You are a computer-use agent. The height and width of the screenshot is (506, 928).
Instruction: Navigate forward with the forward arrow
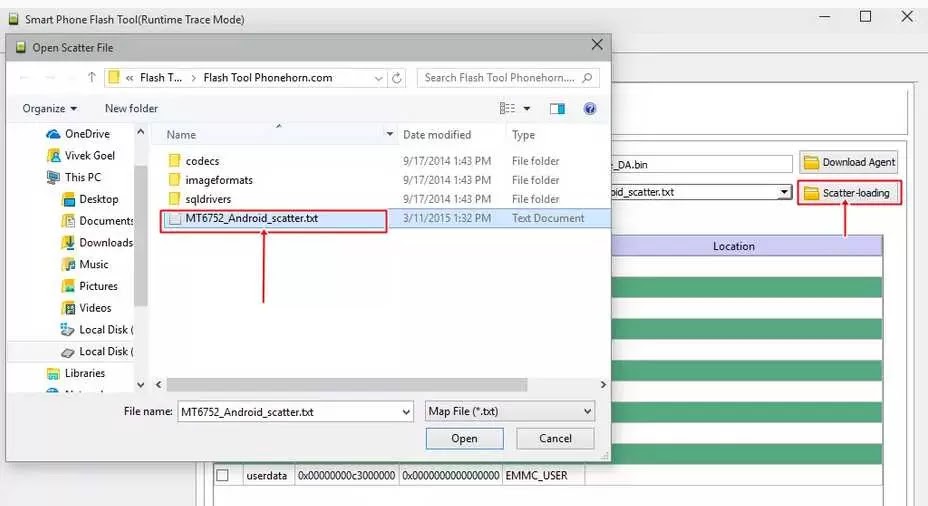tap(50, 78)
